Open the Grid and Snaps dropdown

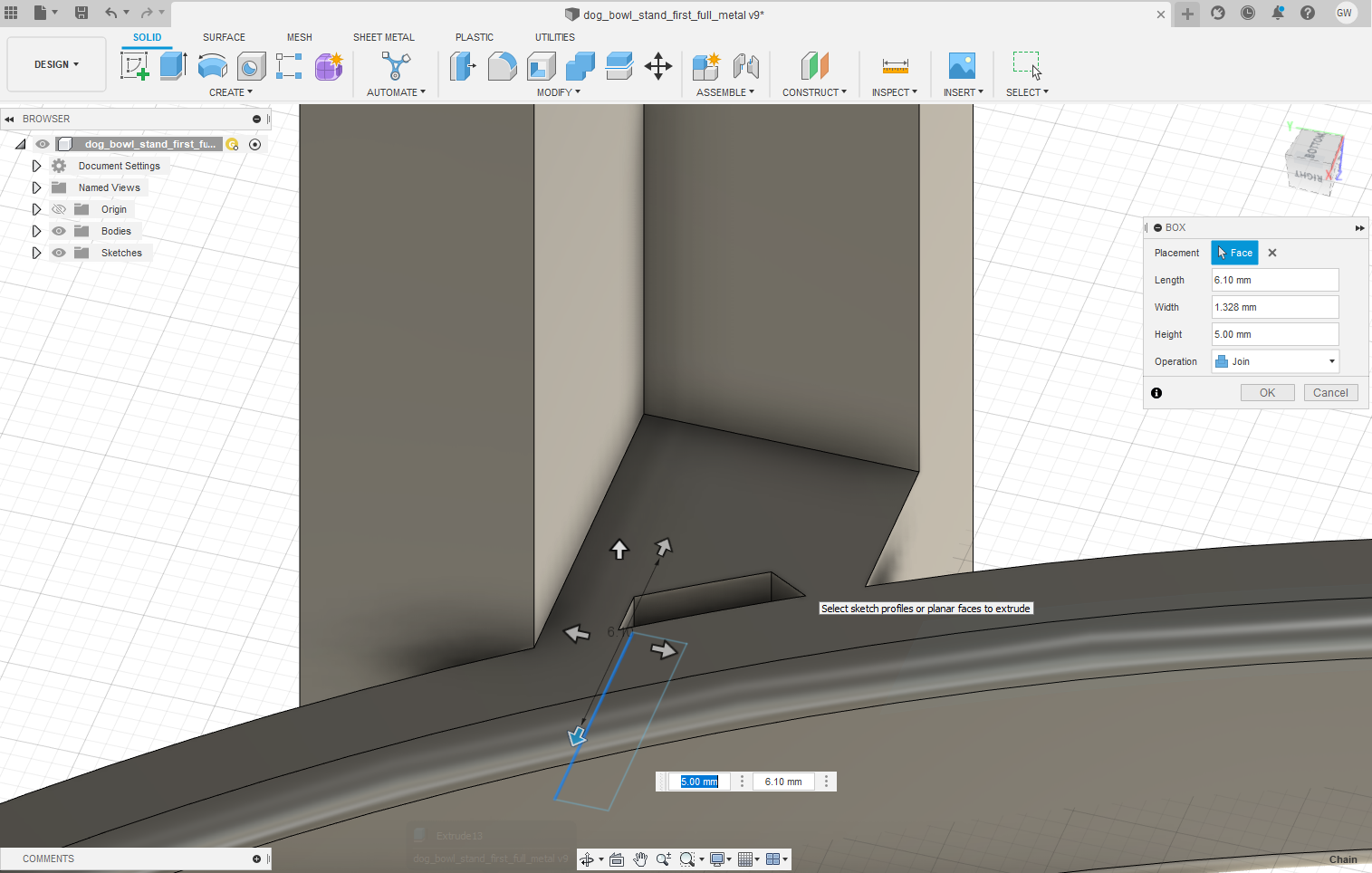pos(749,859)
